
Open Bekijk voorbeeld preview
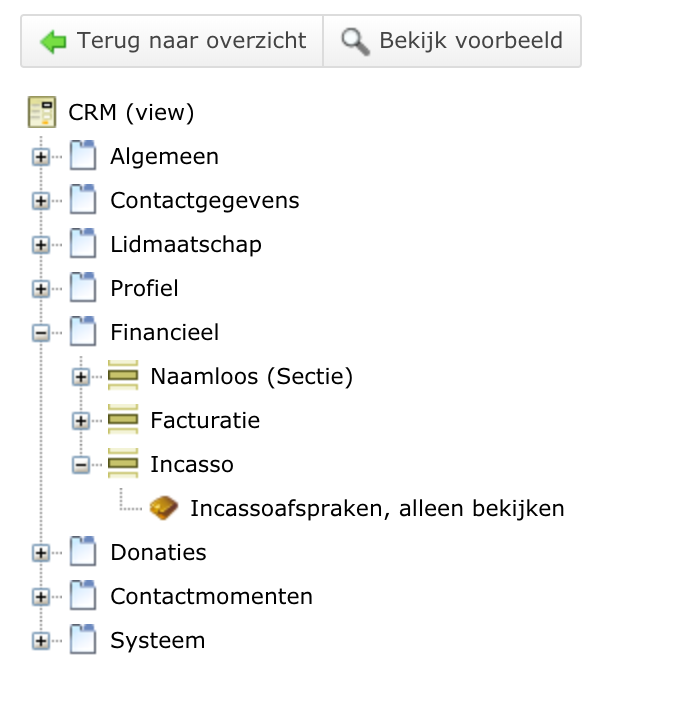click(452, 41)
